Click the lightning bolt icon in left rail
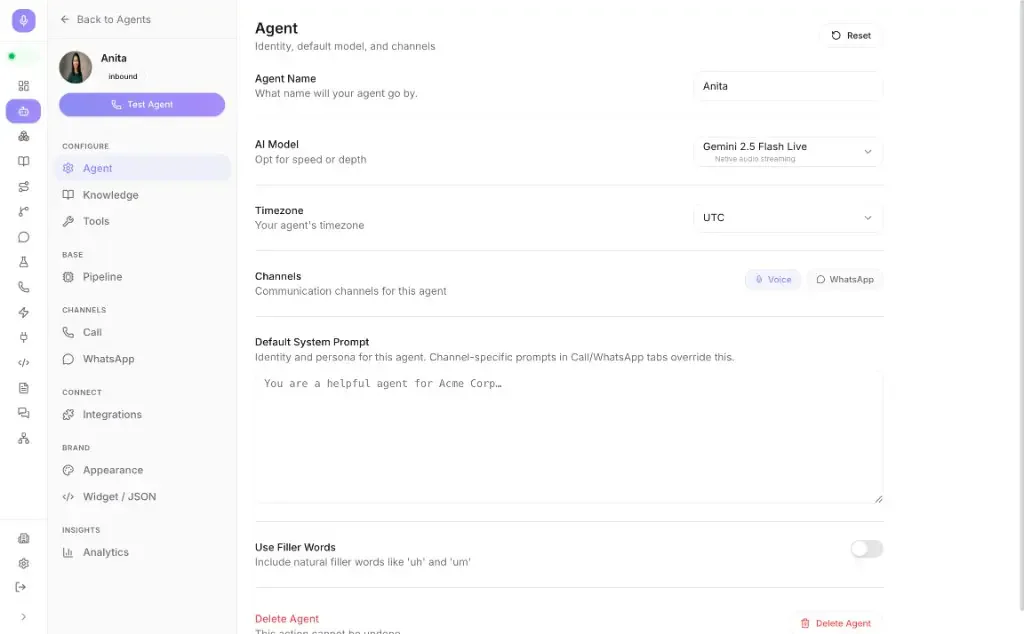The image size is (1024, 634). [x=24, y=312]
